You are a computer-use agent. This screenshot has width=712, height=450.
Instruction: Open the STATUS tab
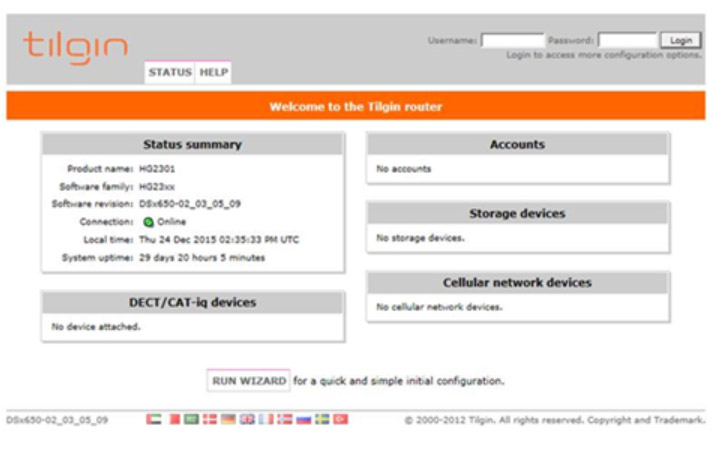[170, 72]
